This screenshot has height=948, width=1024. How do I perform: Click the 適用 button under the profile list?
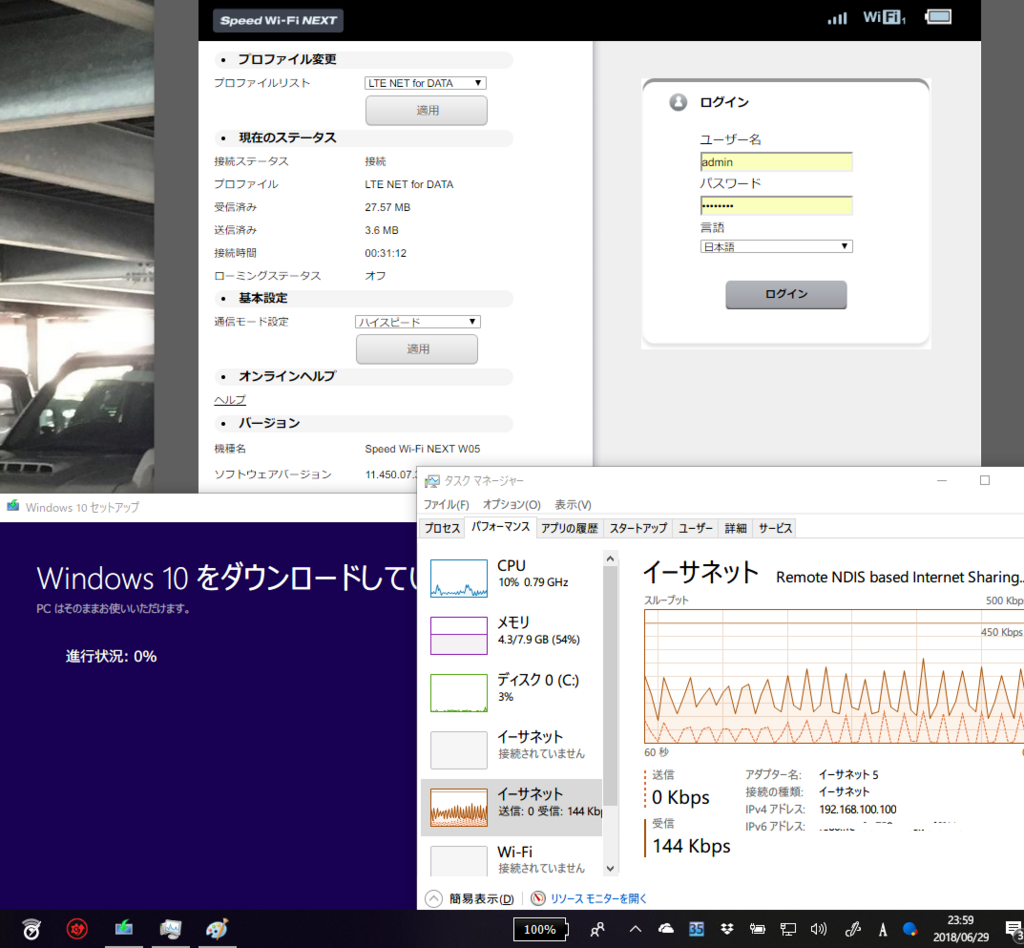426,110
